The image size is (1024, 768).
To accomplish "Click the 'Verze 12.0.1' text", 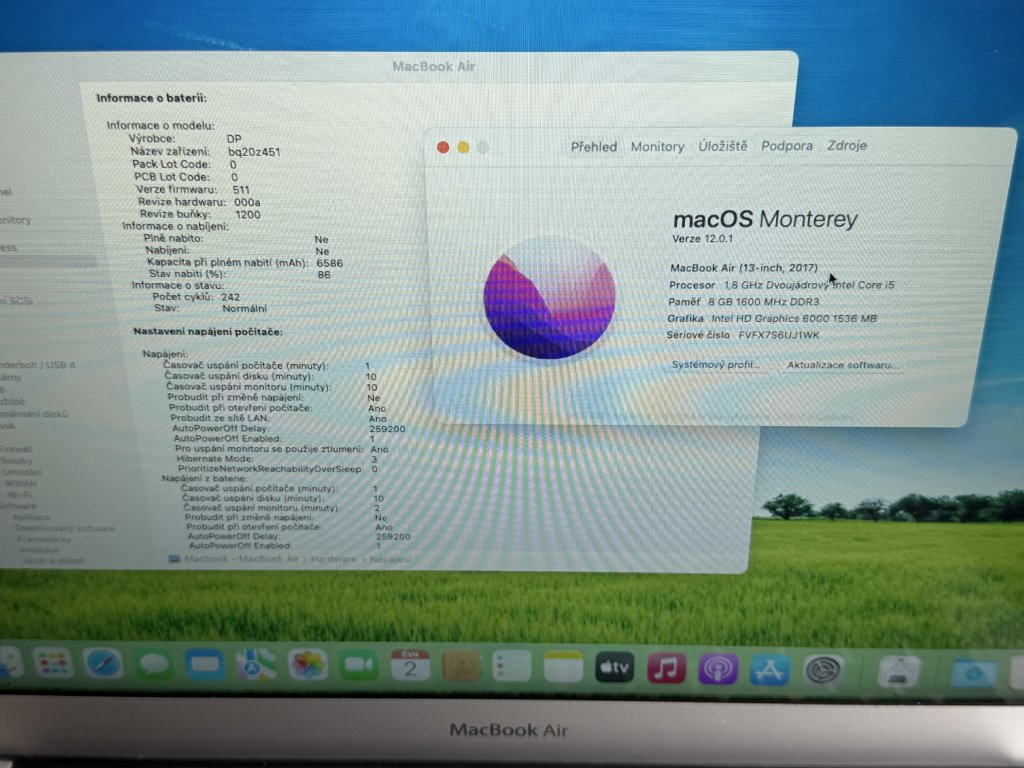I will (x=703, y=238).
